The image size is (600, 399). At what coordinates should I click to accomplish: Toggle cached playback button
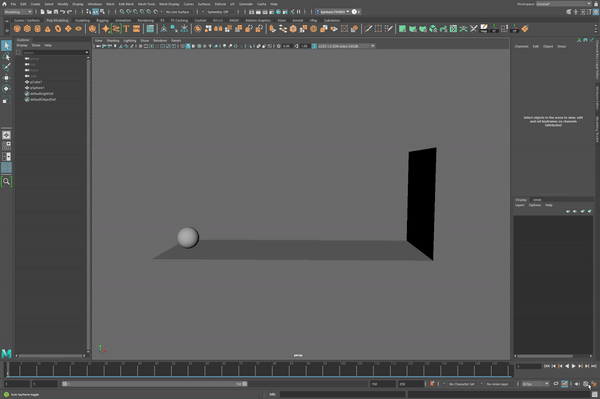(x=564, y=384)
